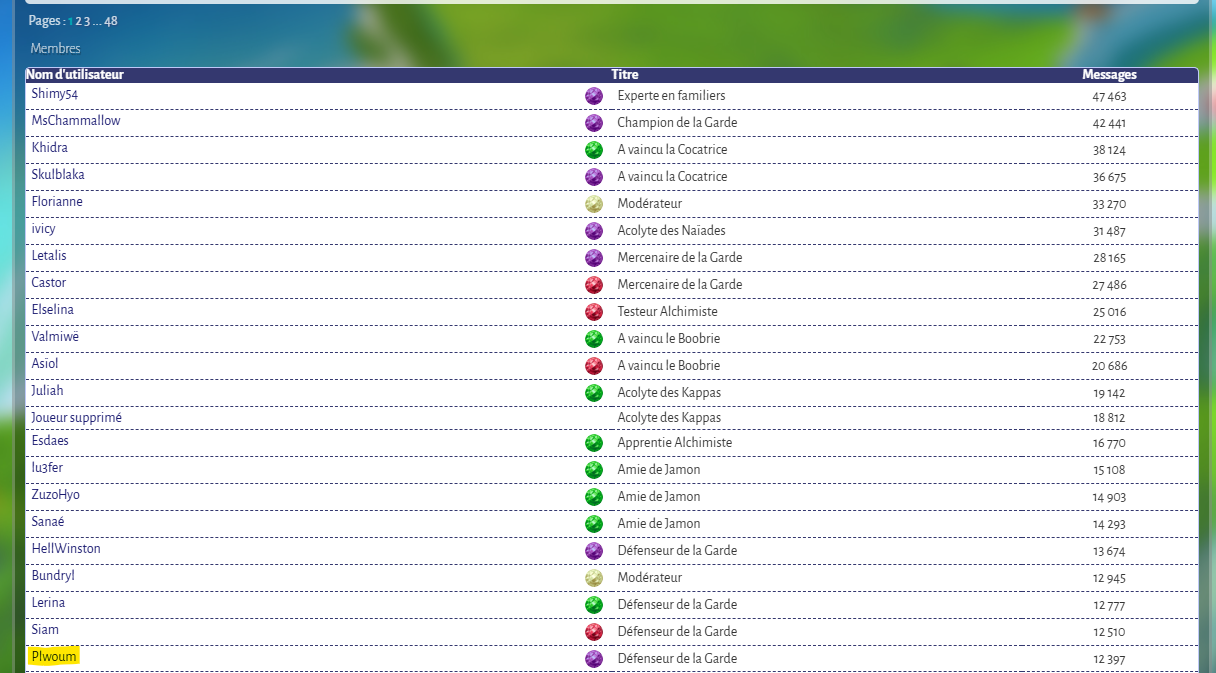
Task: Select user Valmiwë
Action: pyautogui.click(x=55, y=337)
